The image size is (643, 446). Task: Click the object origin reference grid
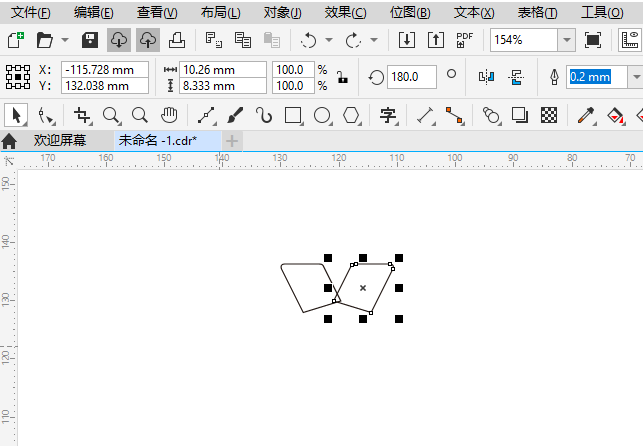(x=18, y=77)
